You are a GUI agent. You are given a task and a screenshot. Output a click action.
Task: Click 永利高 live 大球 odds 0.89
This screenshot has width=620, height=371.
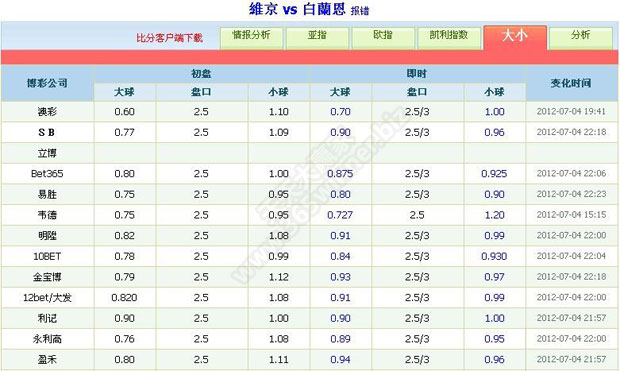tap(340, 339)
